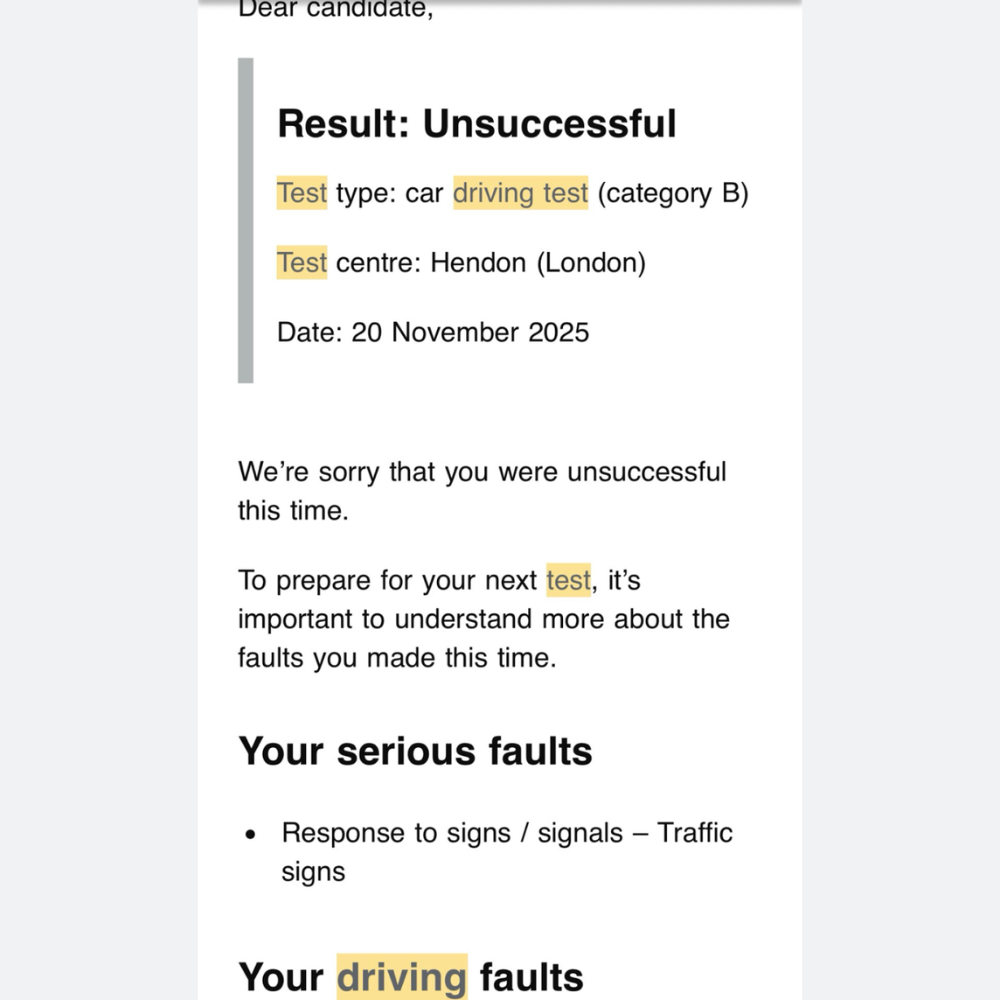Select the highlighted "driving test" phrase

520,193
